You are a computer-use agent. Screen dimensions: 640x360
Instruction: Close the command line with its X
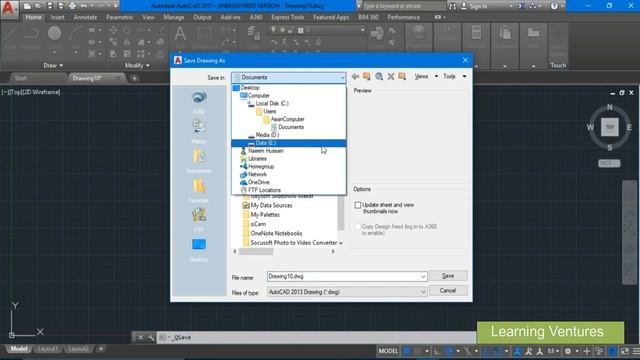pyautogui.click(x=140, y=338)
